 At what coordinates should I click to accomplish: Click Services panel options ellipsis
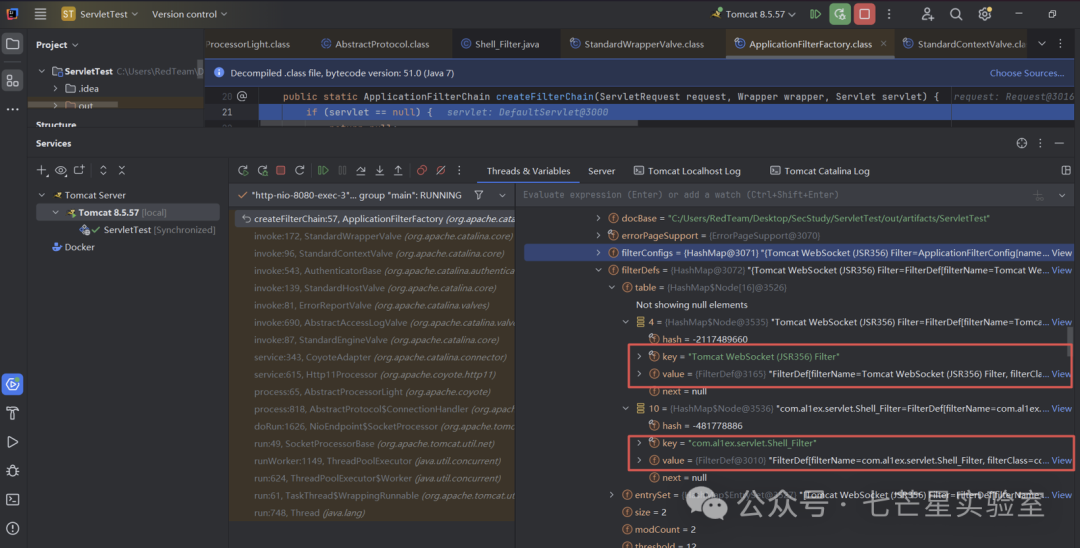coord(1040,143)
